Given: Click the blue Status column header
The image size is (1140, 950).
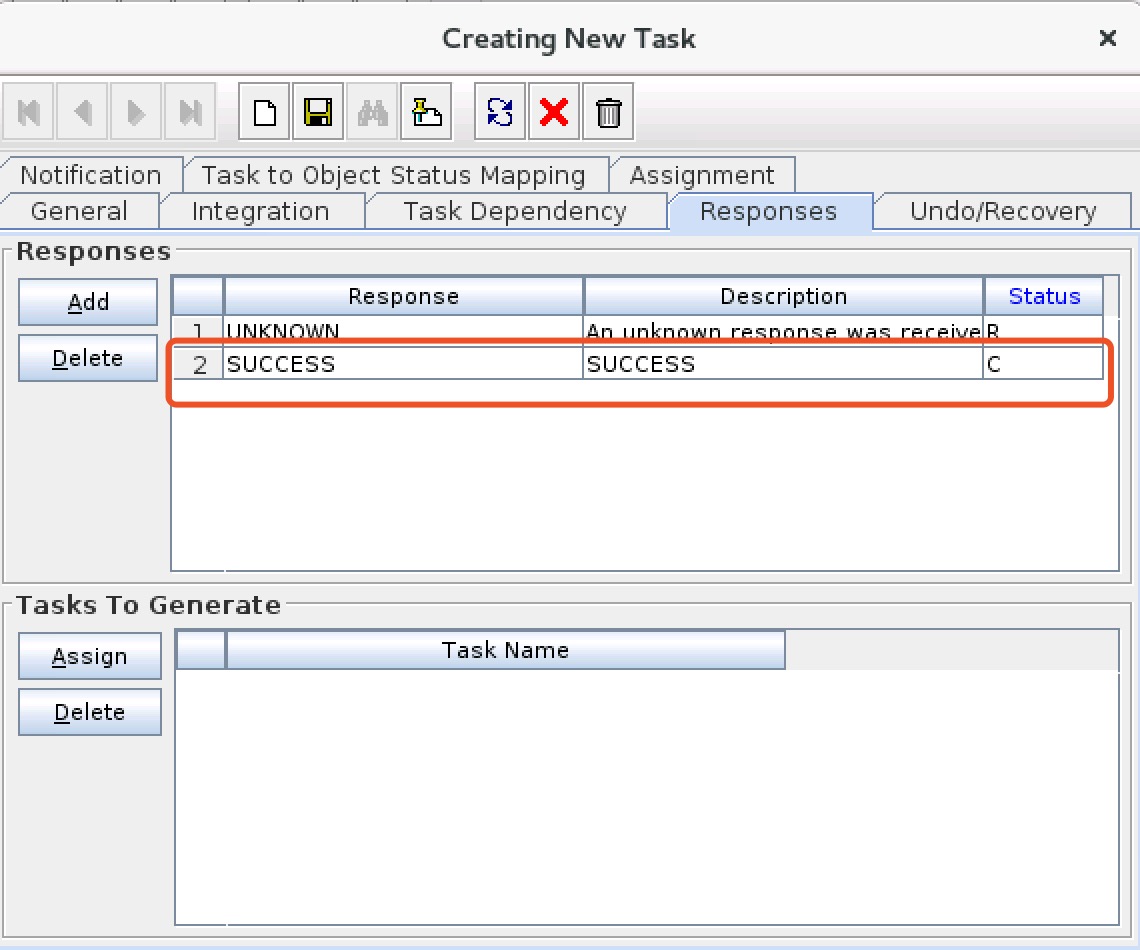Looking at the screenshot, I should click(1044, 296).
